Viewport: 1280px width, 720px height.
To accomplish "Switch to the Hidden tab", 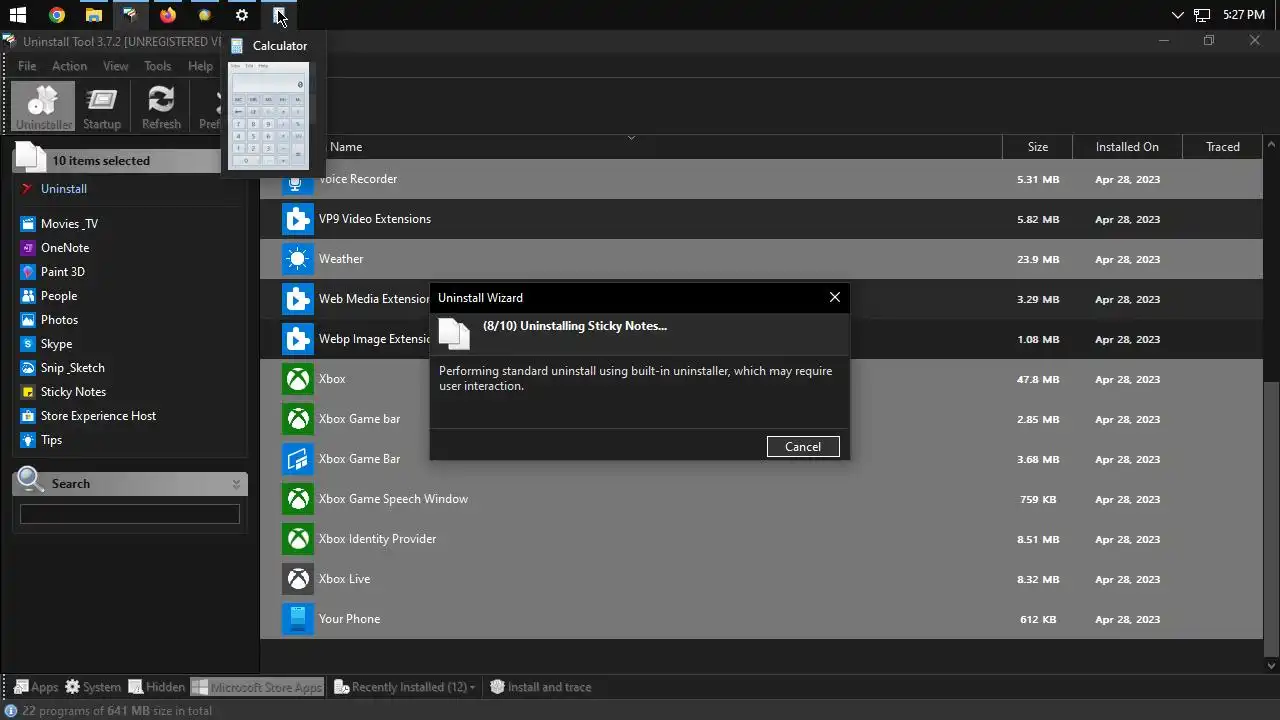I will tap(157, 687).
